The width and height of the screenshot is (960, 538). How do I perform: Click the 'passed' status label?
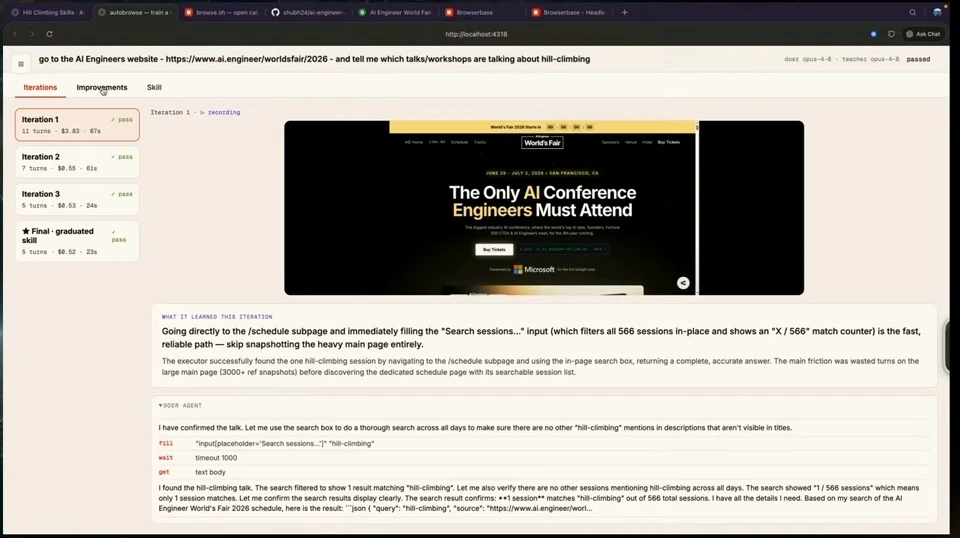pyautogui.click(x=918, y=59)
